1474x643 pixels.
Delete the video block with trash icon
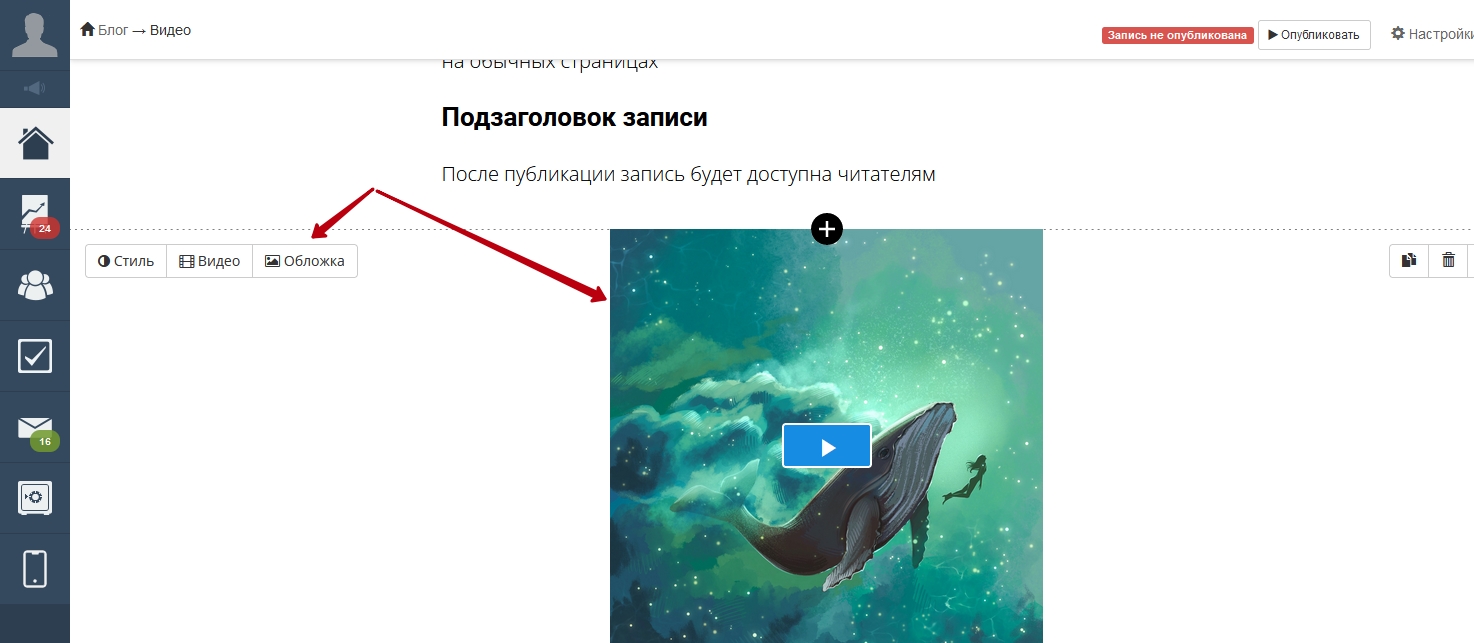point(1448,261)
